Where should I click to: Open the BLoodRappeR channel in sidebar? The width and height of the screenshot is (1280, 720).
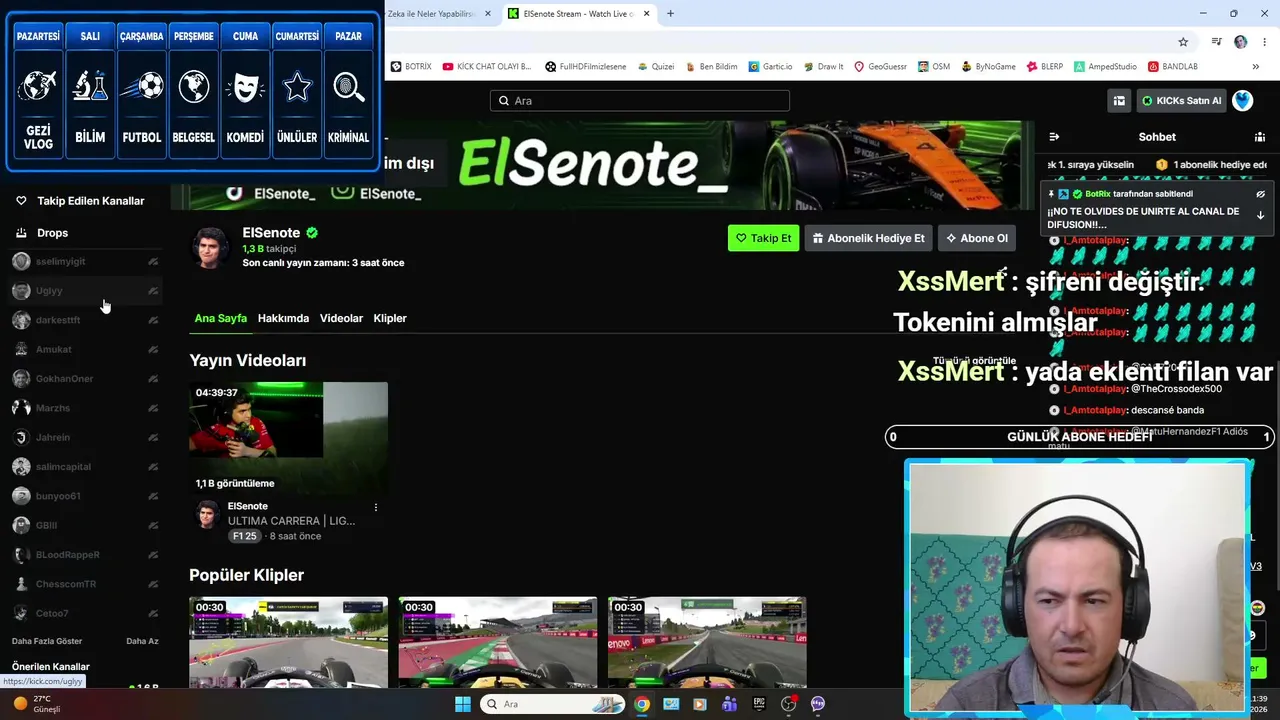85,555
